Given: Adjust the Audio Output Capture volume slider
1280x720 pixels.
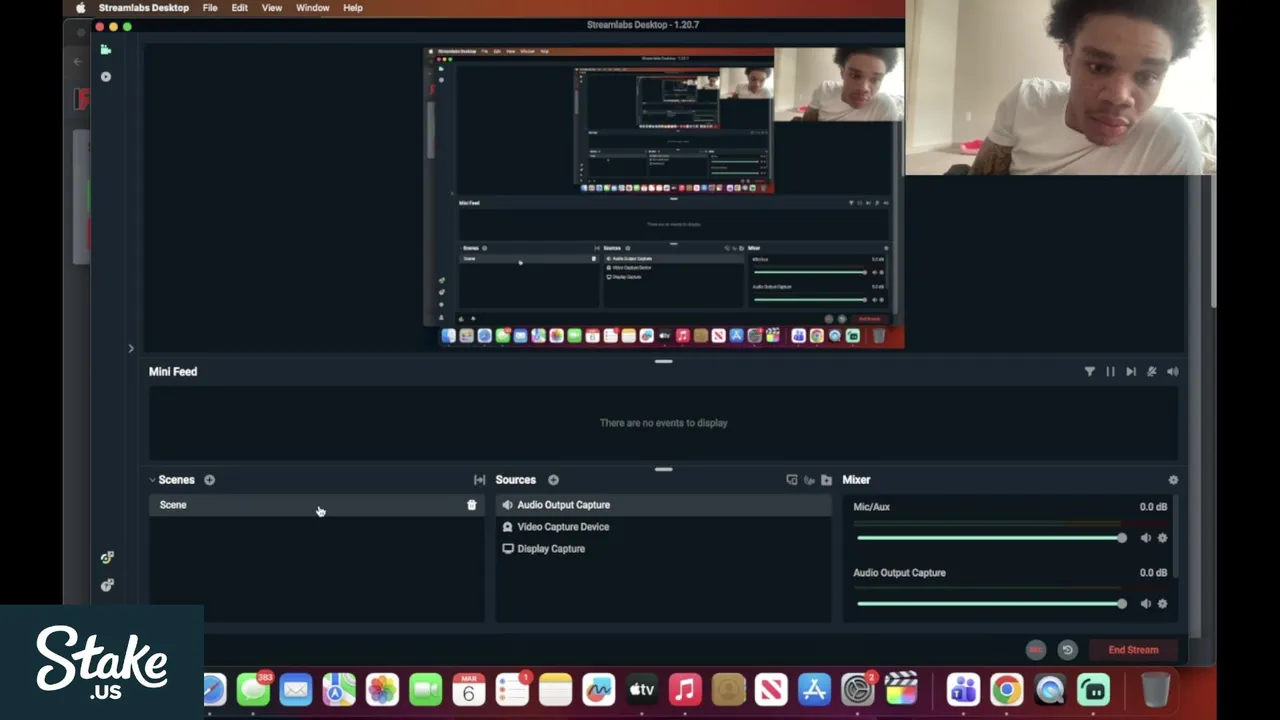Looking at the screenshot, I should 991,604.
